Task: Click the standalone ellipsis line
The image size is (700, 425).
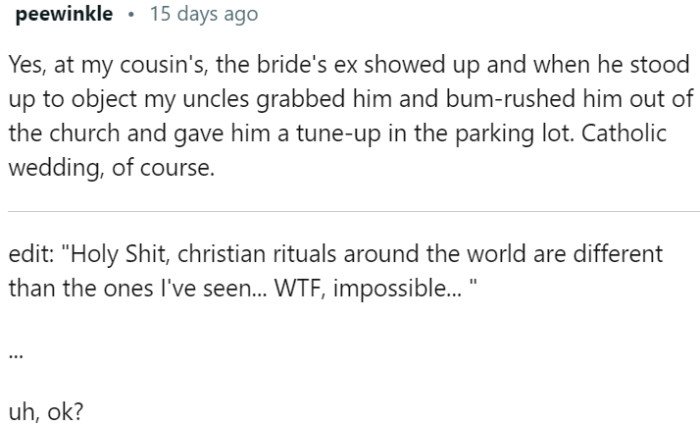Action: coord(14,356)
